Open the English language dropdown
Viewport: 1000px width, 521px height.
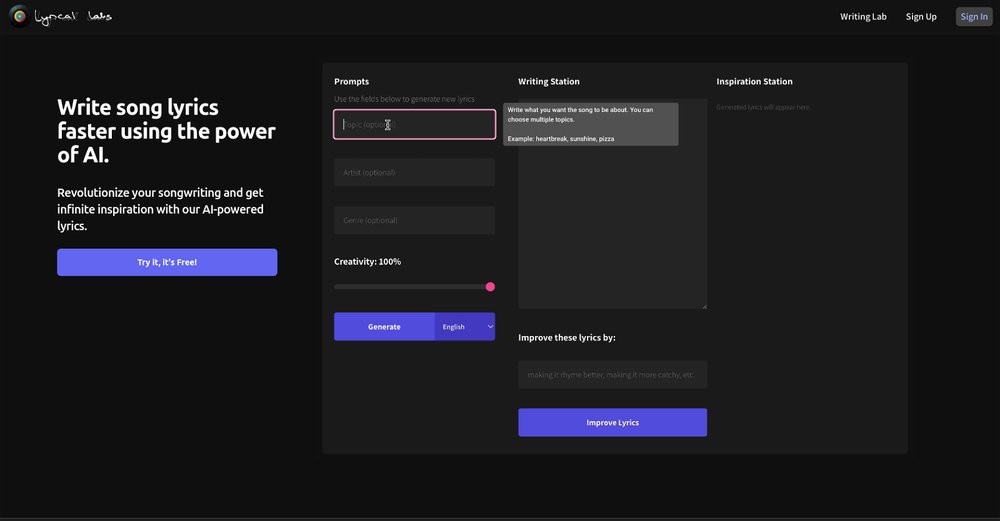464,327
